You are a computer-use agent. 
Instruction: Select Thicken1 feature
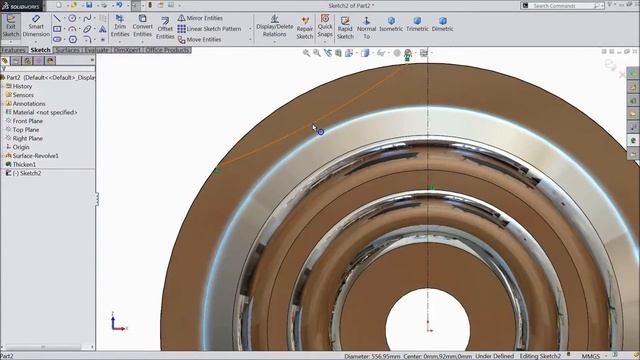click(x=21, y=164)
